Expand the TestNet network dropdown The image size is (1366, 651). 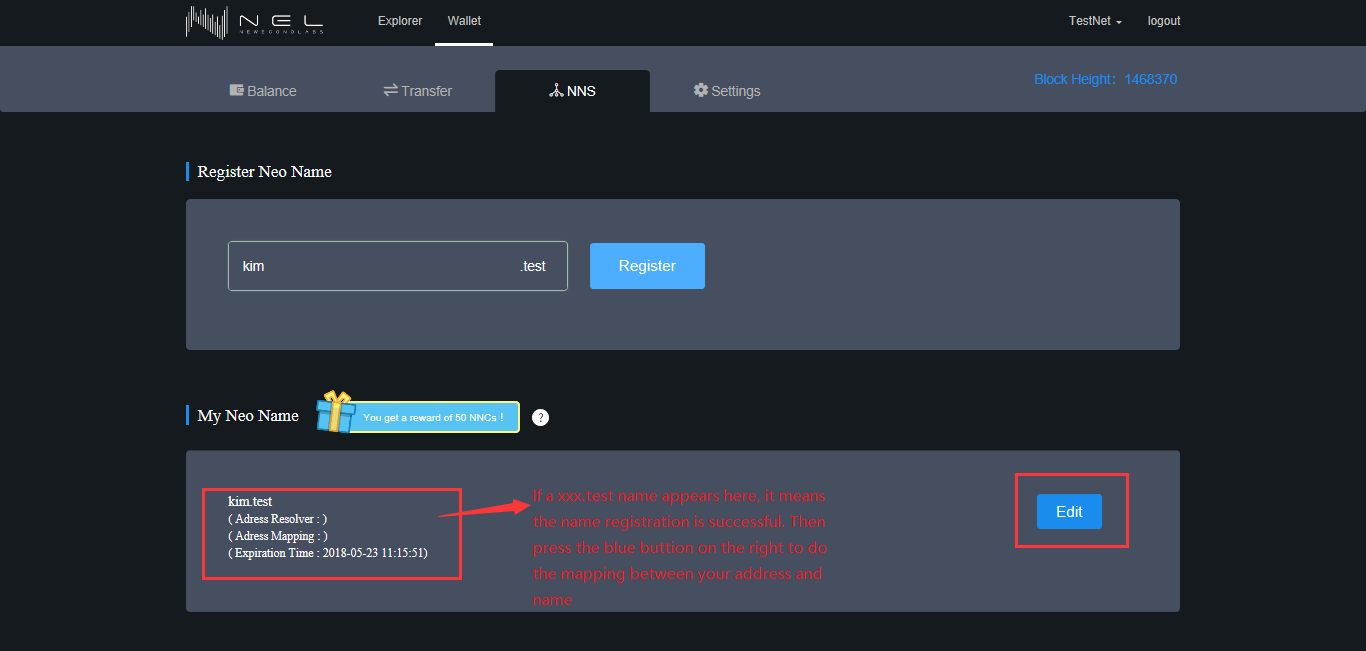pos(1095,21)
